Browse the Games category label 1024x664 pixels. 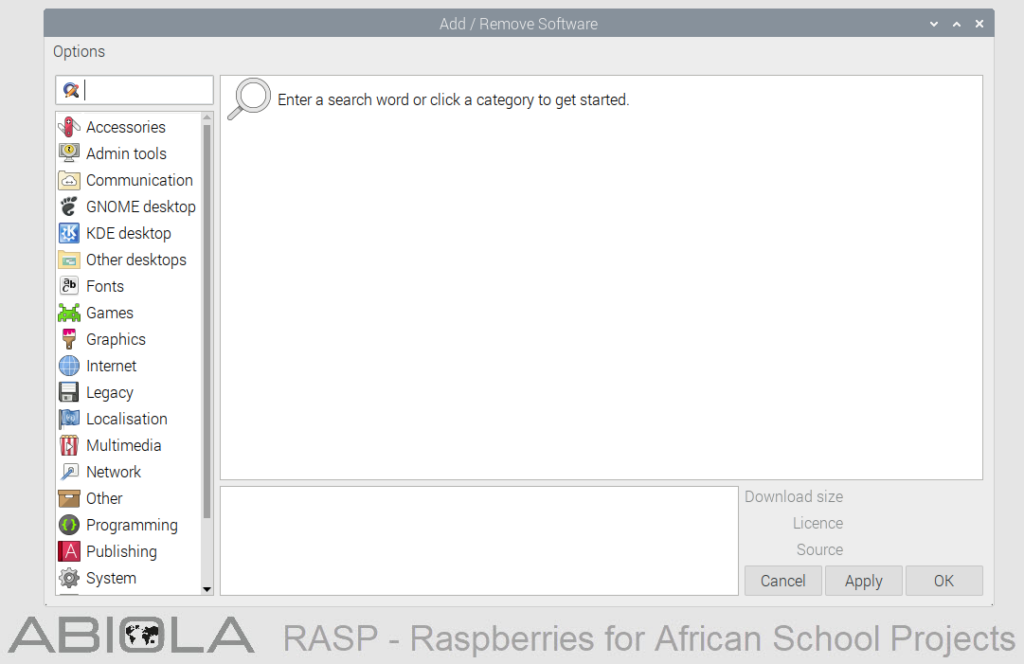[x=110, y=313]
